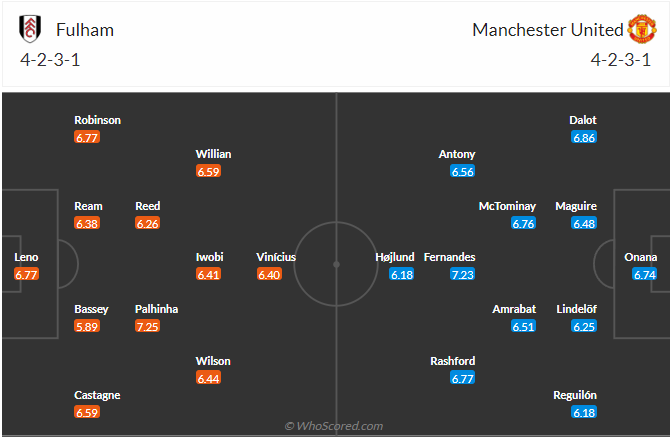
Task: Select Højlund on the pitch
Action: click(x=394, y=257)
